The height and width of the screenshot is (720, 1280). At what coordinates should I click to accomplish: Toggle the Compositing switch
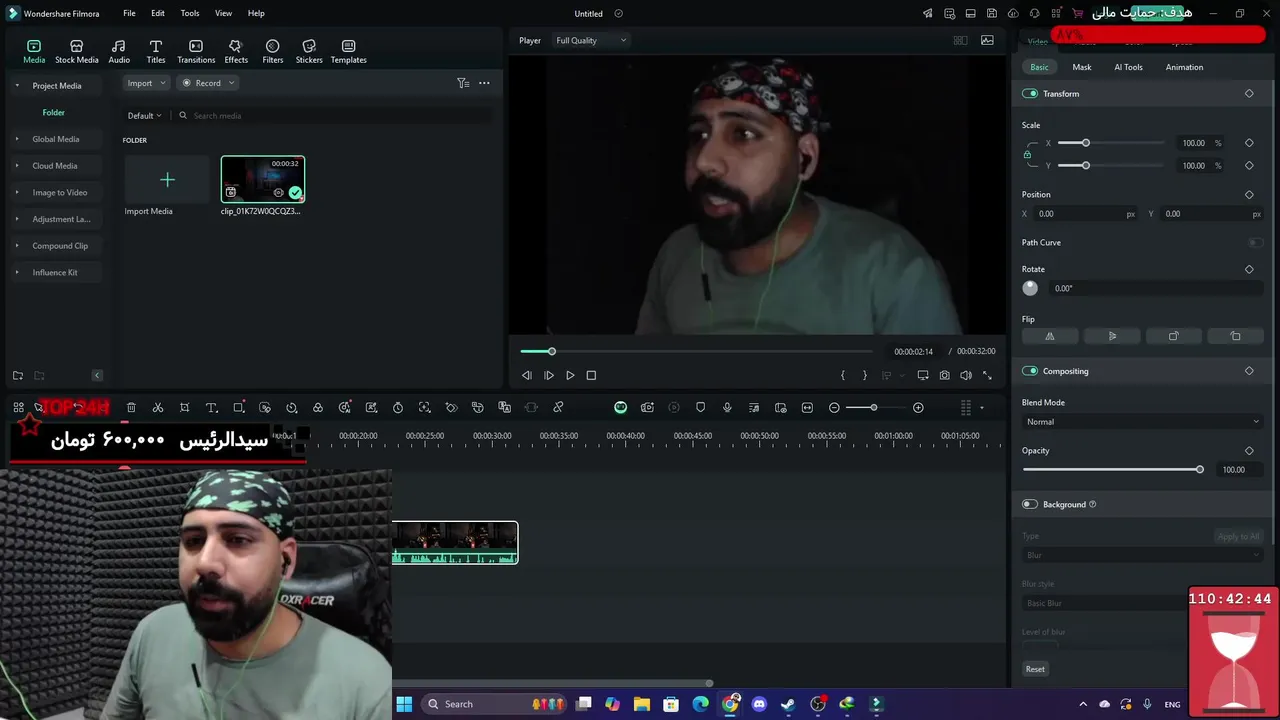(1030, 371)
